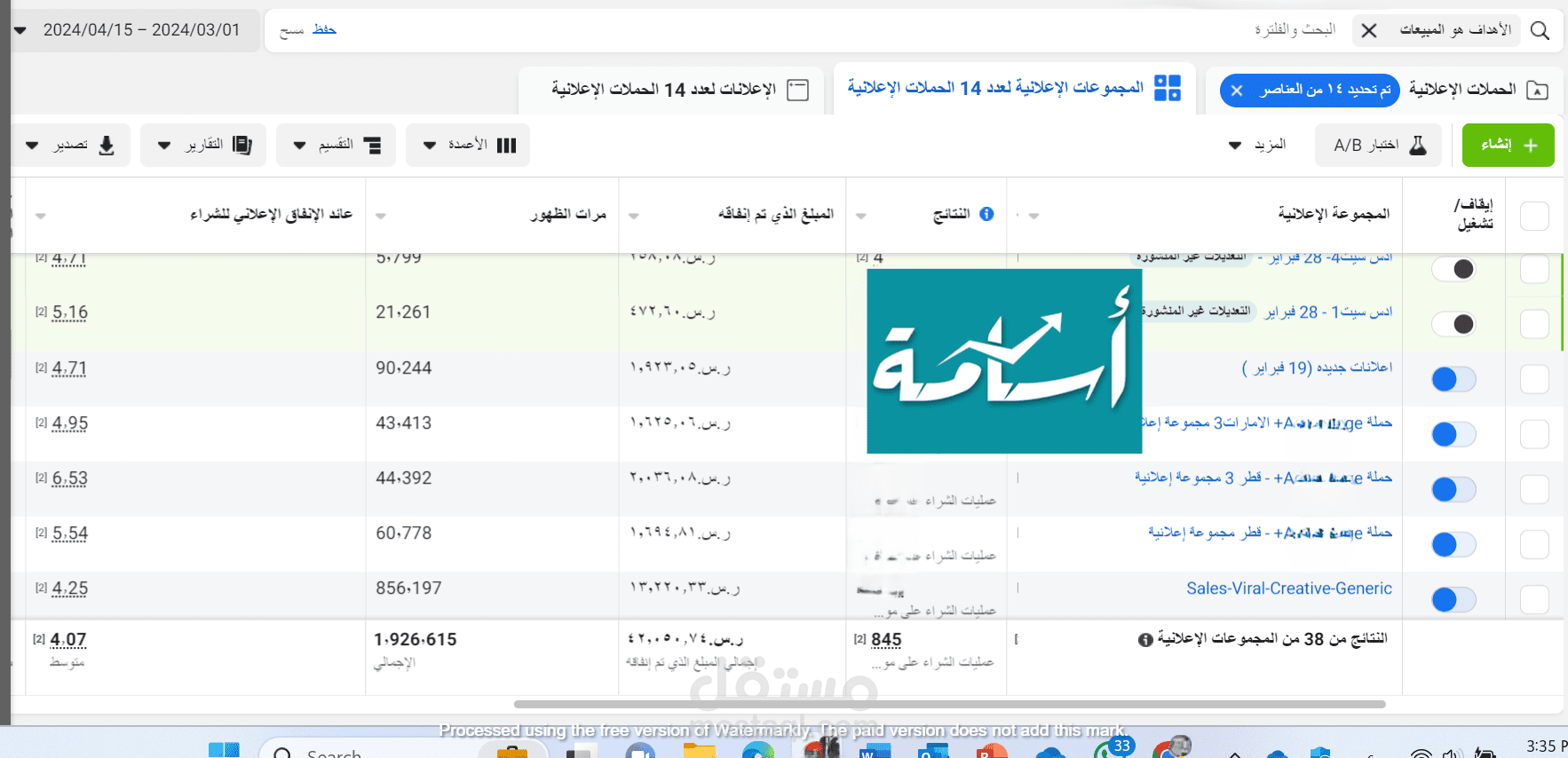Click the ROAS value 4.25
The image size is (1568, 758).
[70, 588]
